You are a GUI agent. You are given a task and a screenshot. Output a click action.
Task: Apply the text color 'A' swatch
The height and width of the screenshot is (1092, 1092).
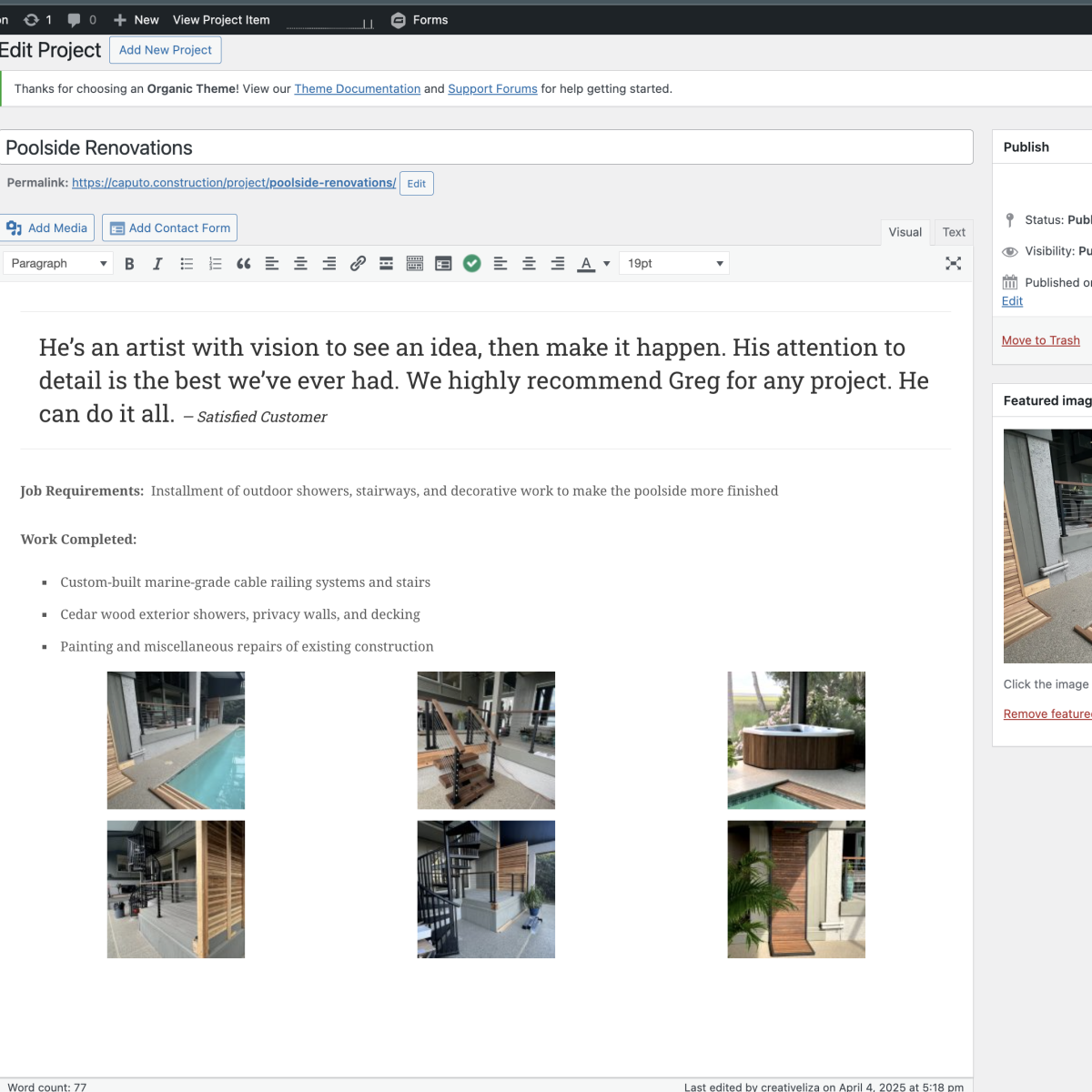click(x=586, y=264)
